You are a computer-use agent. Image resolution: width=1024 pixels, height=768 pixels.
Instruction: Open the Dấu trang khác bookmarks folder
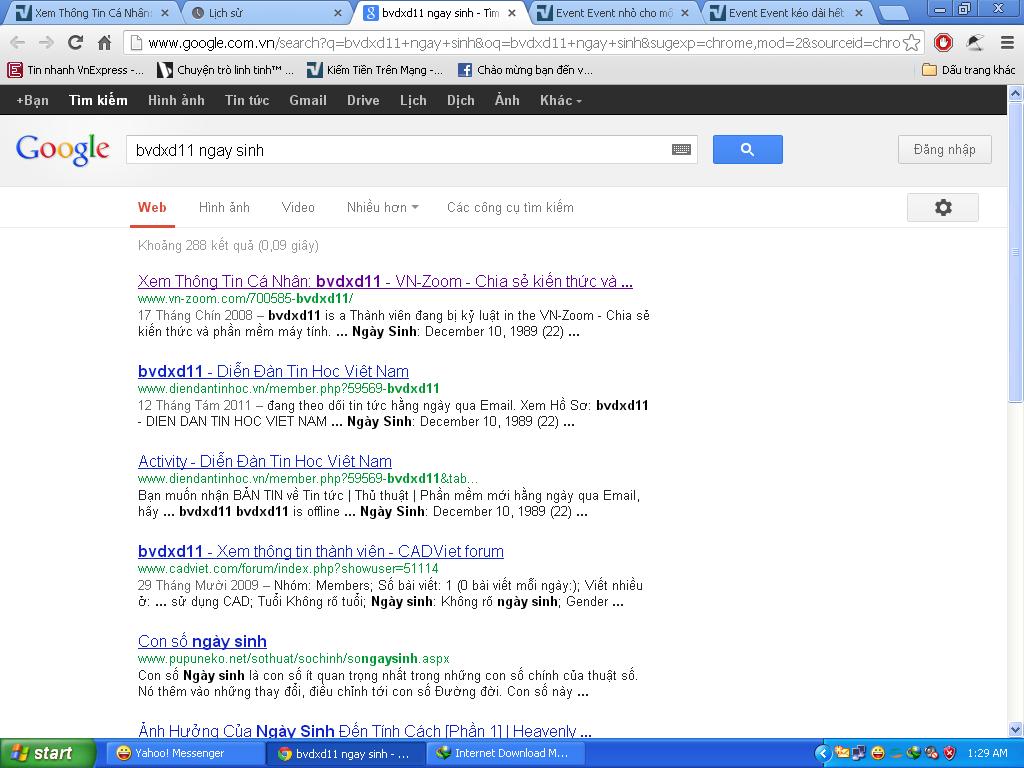coord(968,70)
